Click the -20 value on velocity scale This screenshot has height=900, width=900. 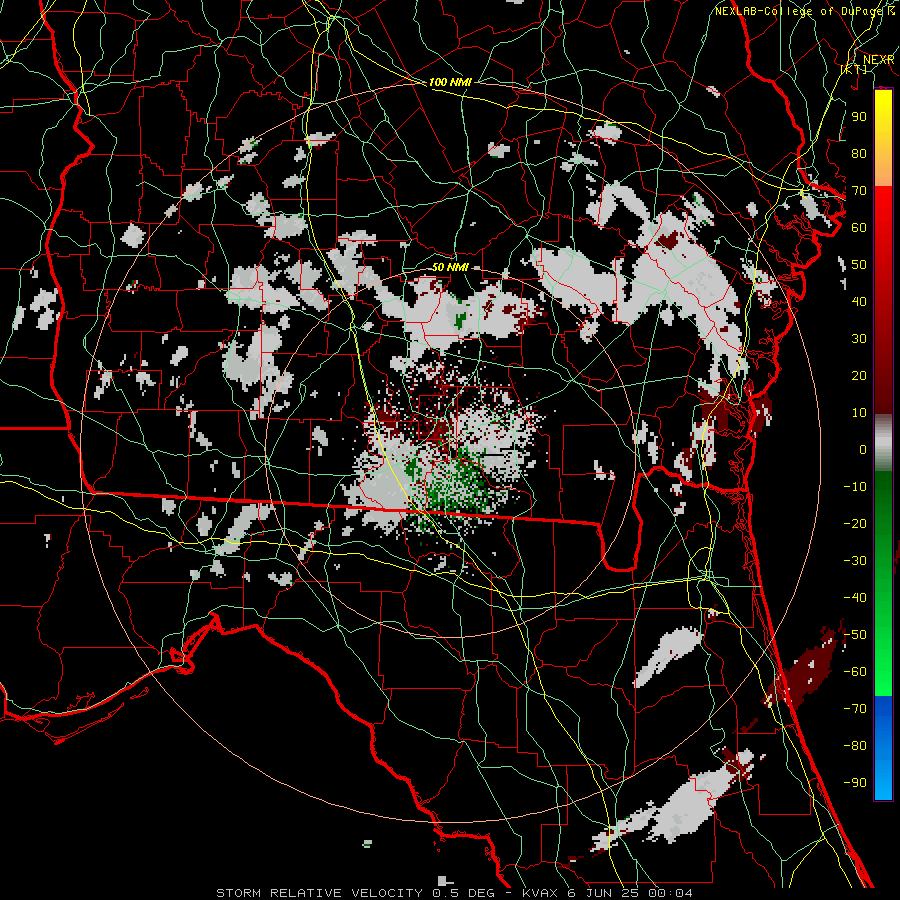click(x=855, y=524)
